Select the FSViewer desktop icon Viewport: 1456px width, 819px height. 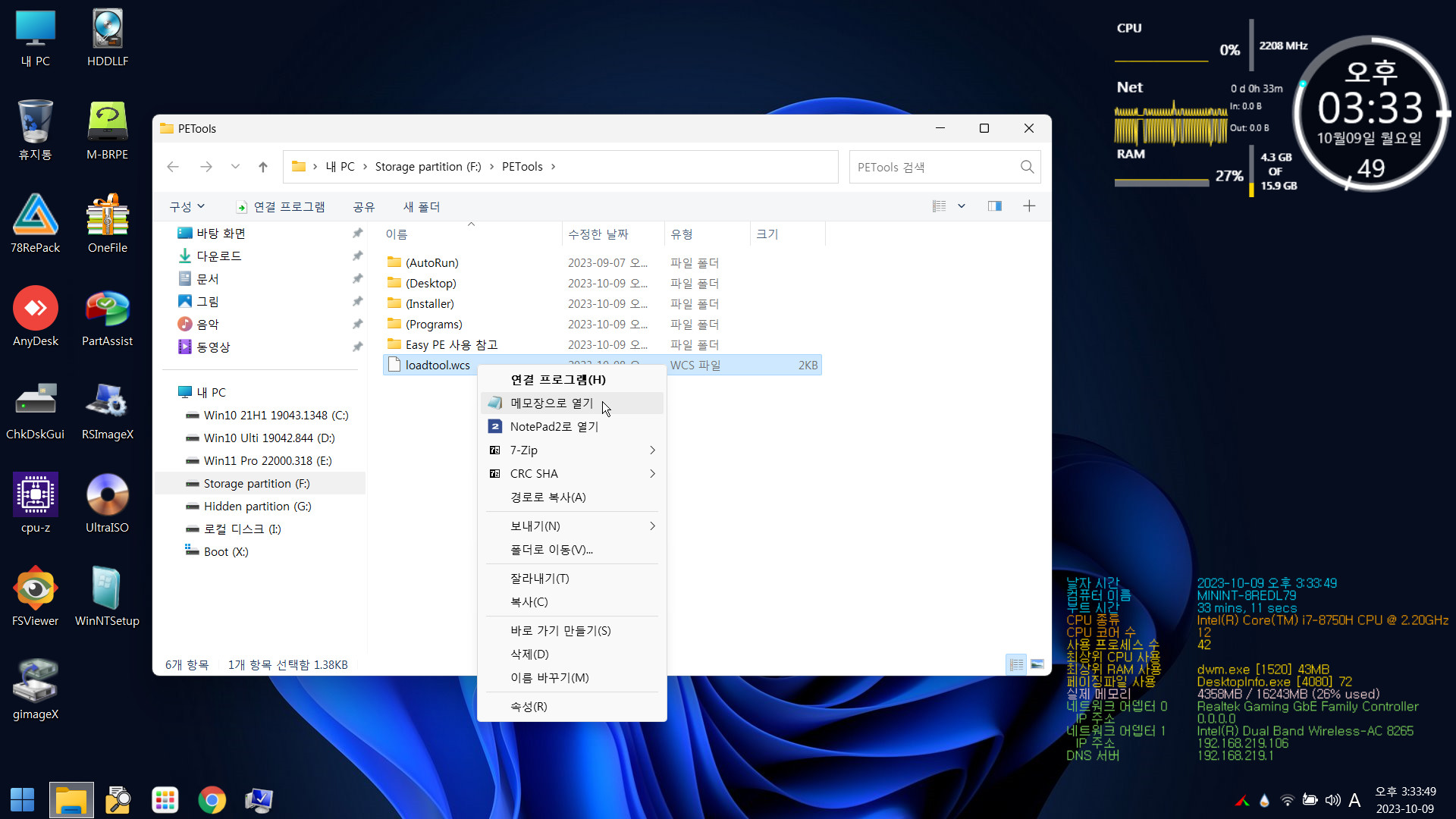[35, 598]
